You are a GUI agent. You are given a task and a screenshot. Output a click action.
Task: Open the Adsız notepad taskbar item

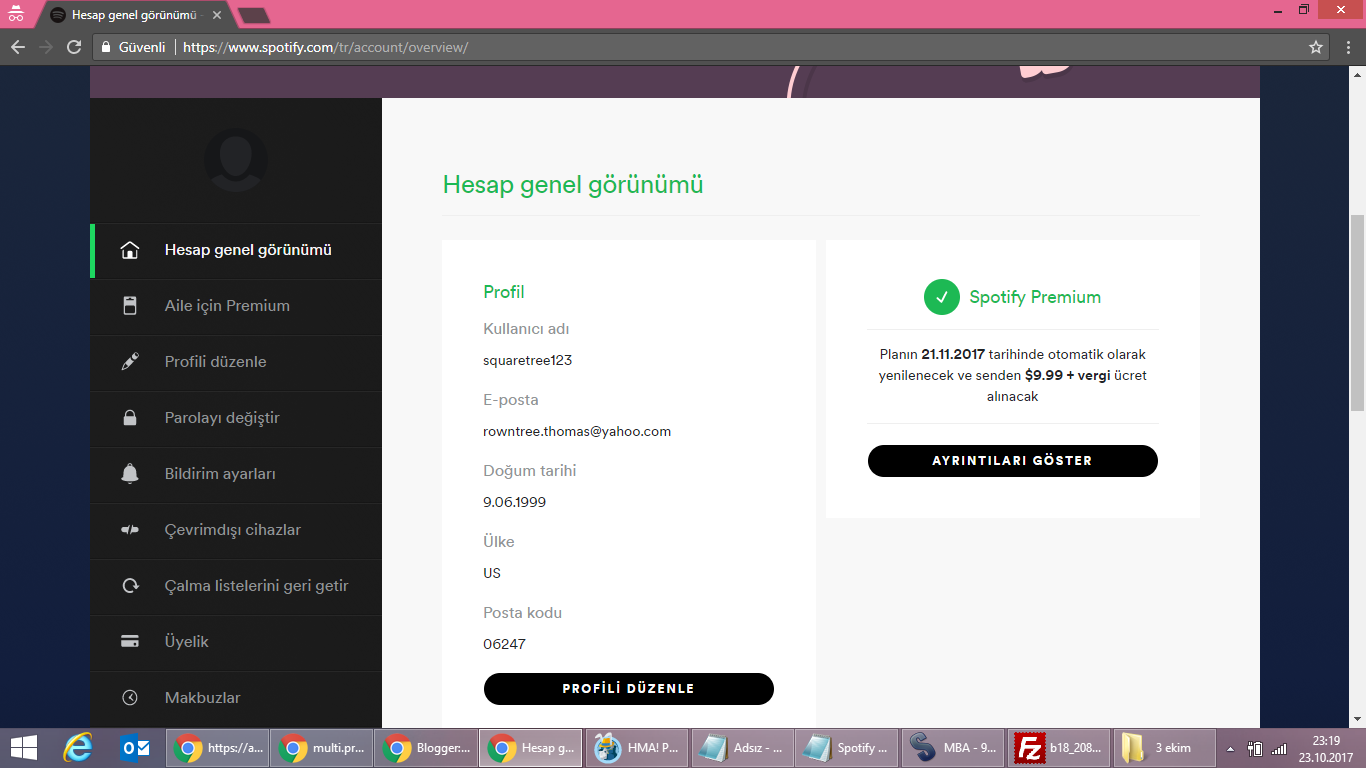[743, 748]
